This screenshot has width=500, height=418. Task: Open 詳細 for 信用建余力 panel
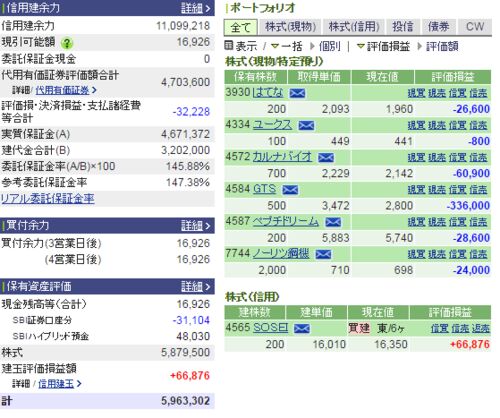click(195, 8)
